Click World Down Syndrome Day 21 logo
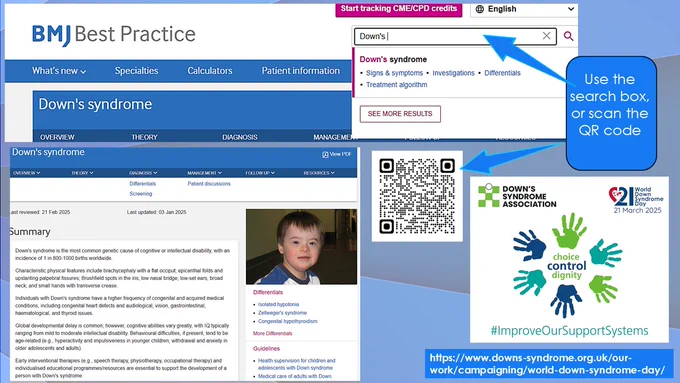The width and height of the screenshot is (680, 383). [x=636, y=197]
